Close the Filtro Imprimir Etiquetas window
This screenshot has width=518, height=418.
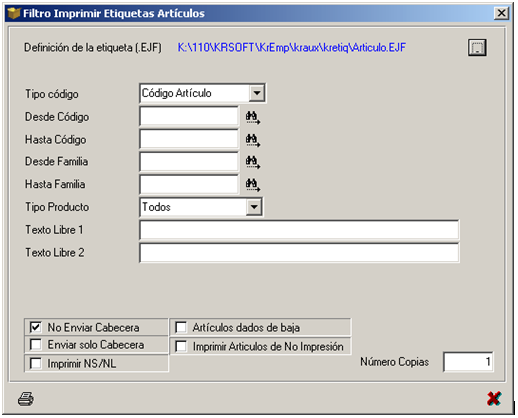[x=501, y=13]
